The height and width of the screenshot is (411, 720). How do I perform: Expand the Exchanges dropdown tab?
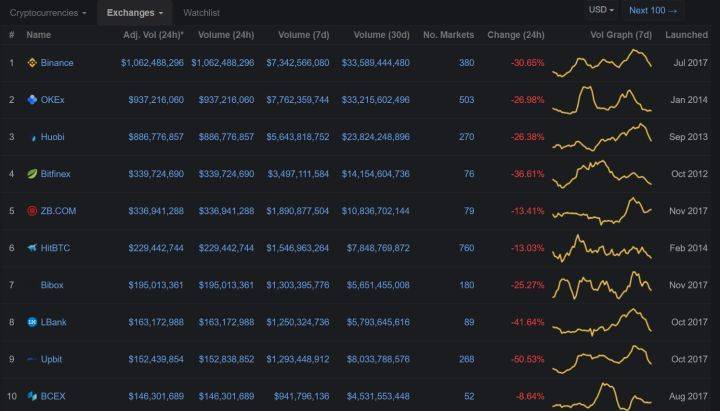[x=135, y=13]
